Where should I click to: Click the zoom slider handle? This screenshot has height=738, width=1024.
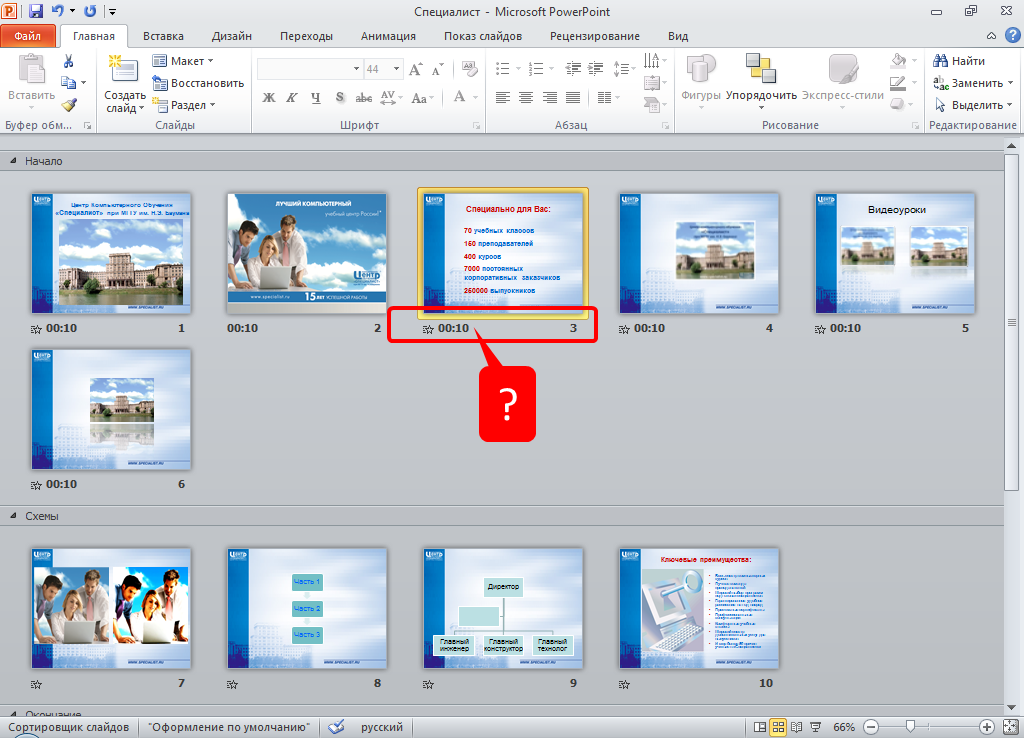[x=909, y=727]
